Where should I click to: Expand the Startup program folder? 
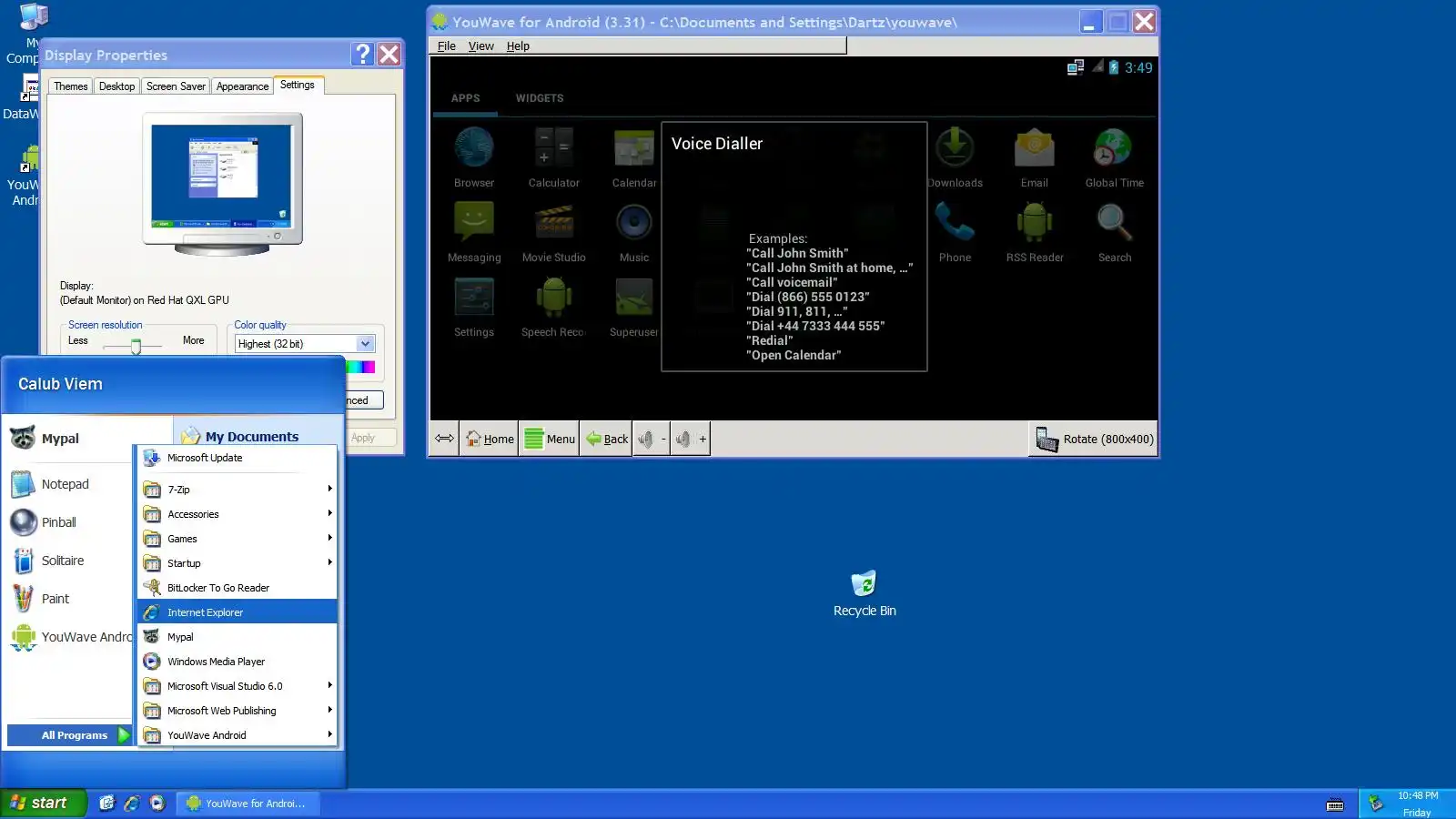[238, 563]
